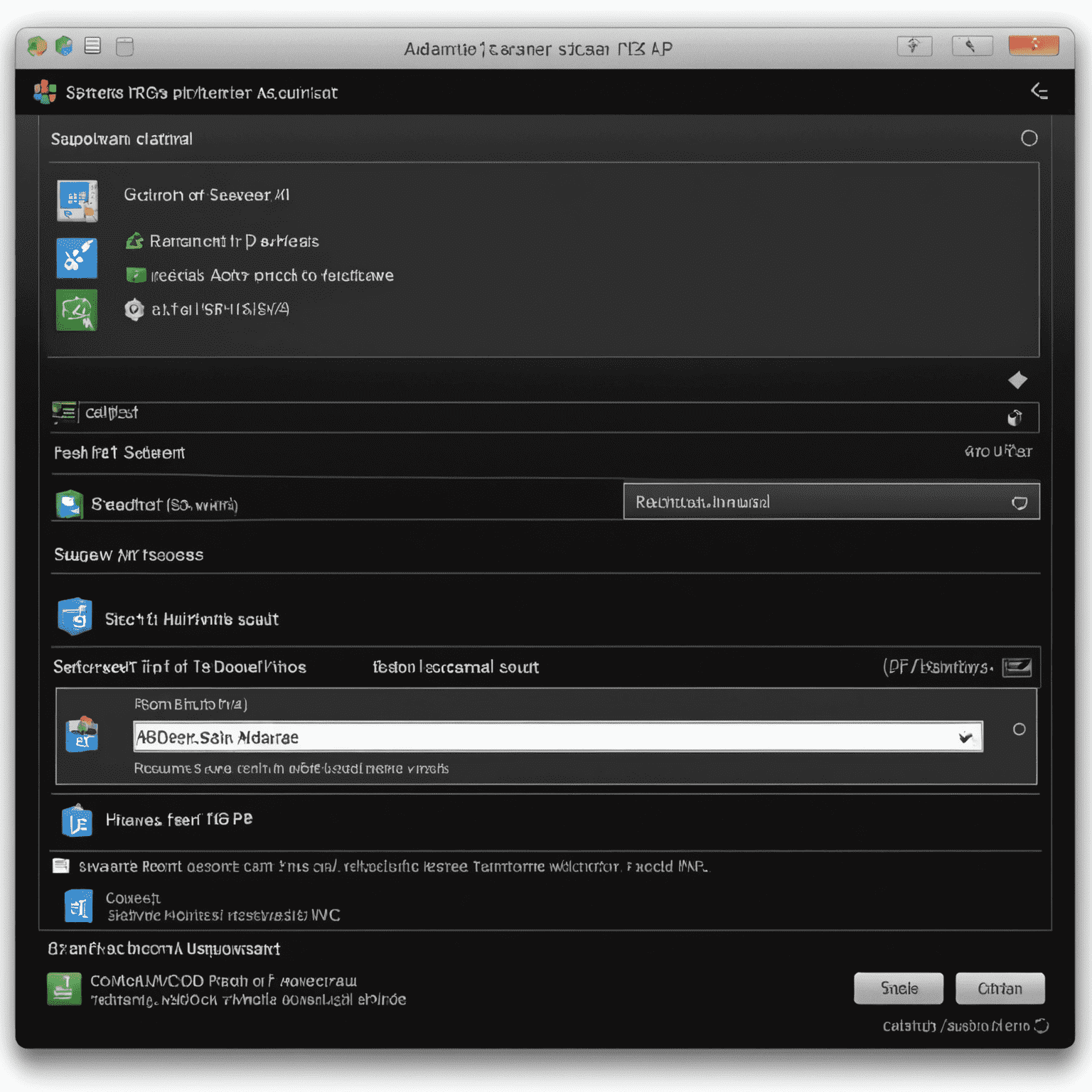
Task: Click the blue icon left of 'ABDeer.Sain' field
Action: pos(82,734)
